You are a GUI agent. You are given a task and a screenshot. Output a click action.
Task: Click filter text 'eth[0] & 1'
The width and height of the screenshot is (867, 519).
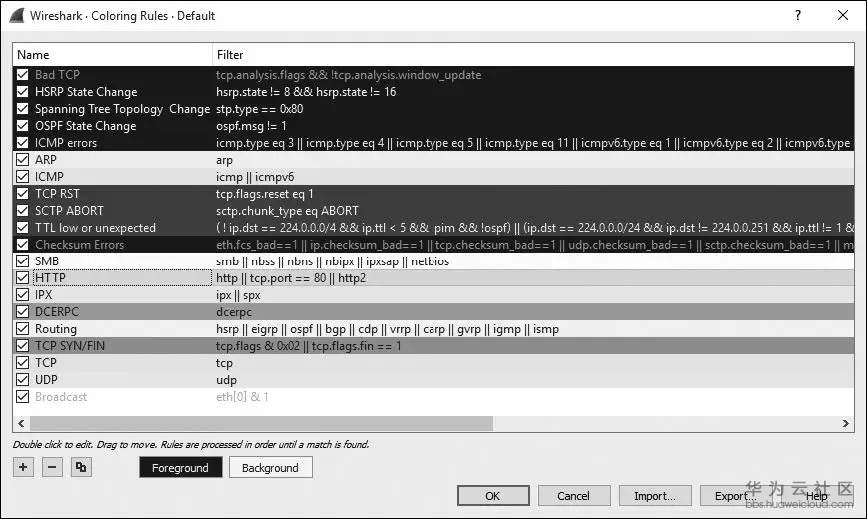(x=242, y=397)
